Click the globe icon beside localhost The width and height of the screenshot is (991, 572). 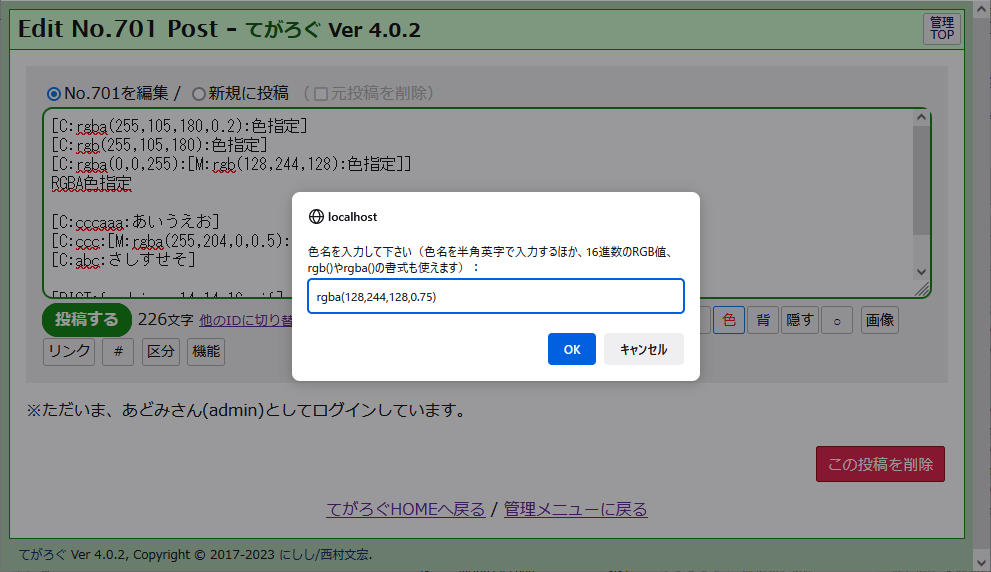316,217
